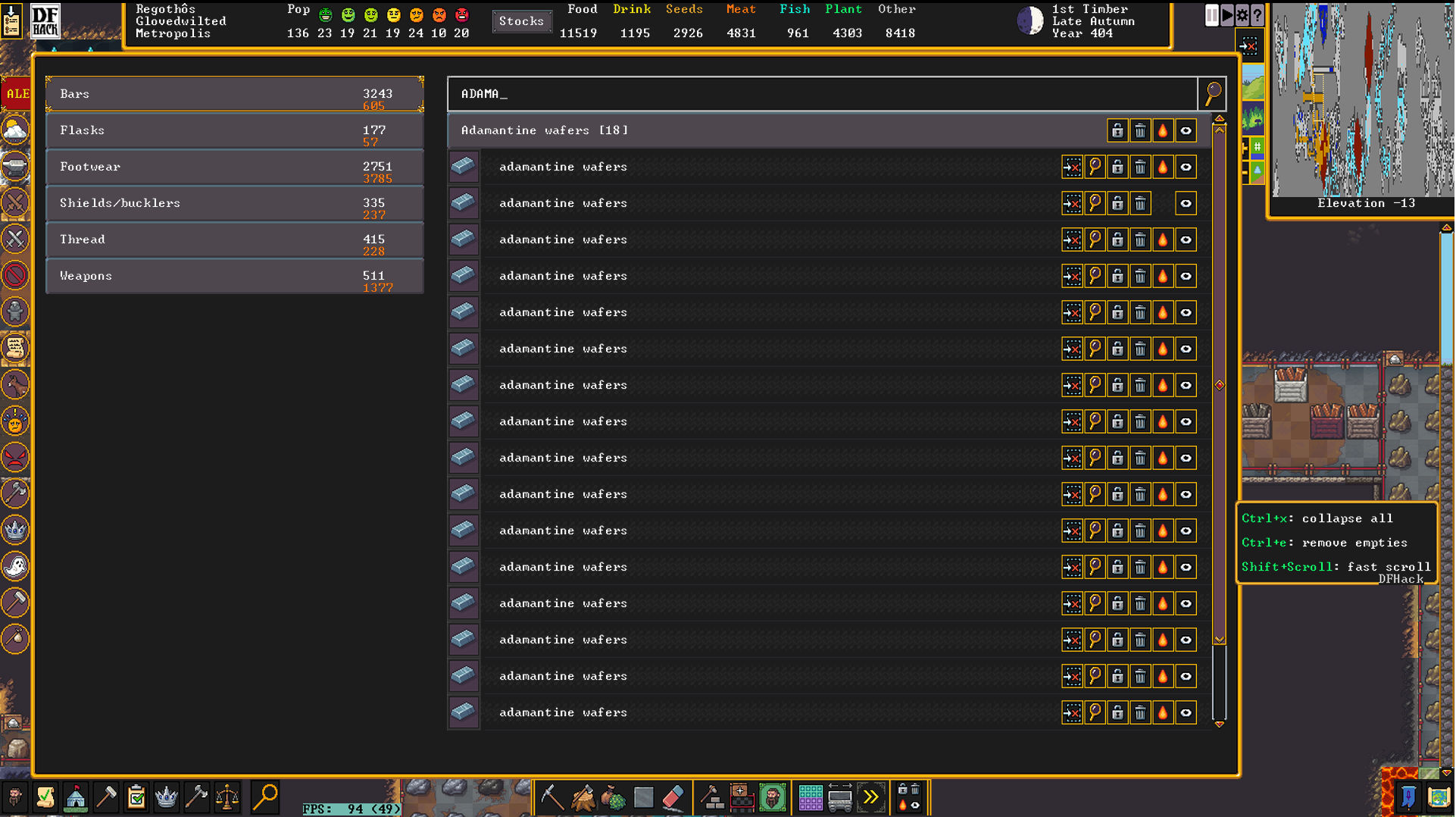The width and height of the screenshot is (1456, 817).
Task: Open the yellow double-chevron traffic tool
Action: (870, 797)
